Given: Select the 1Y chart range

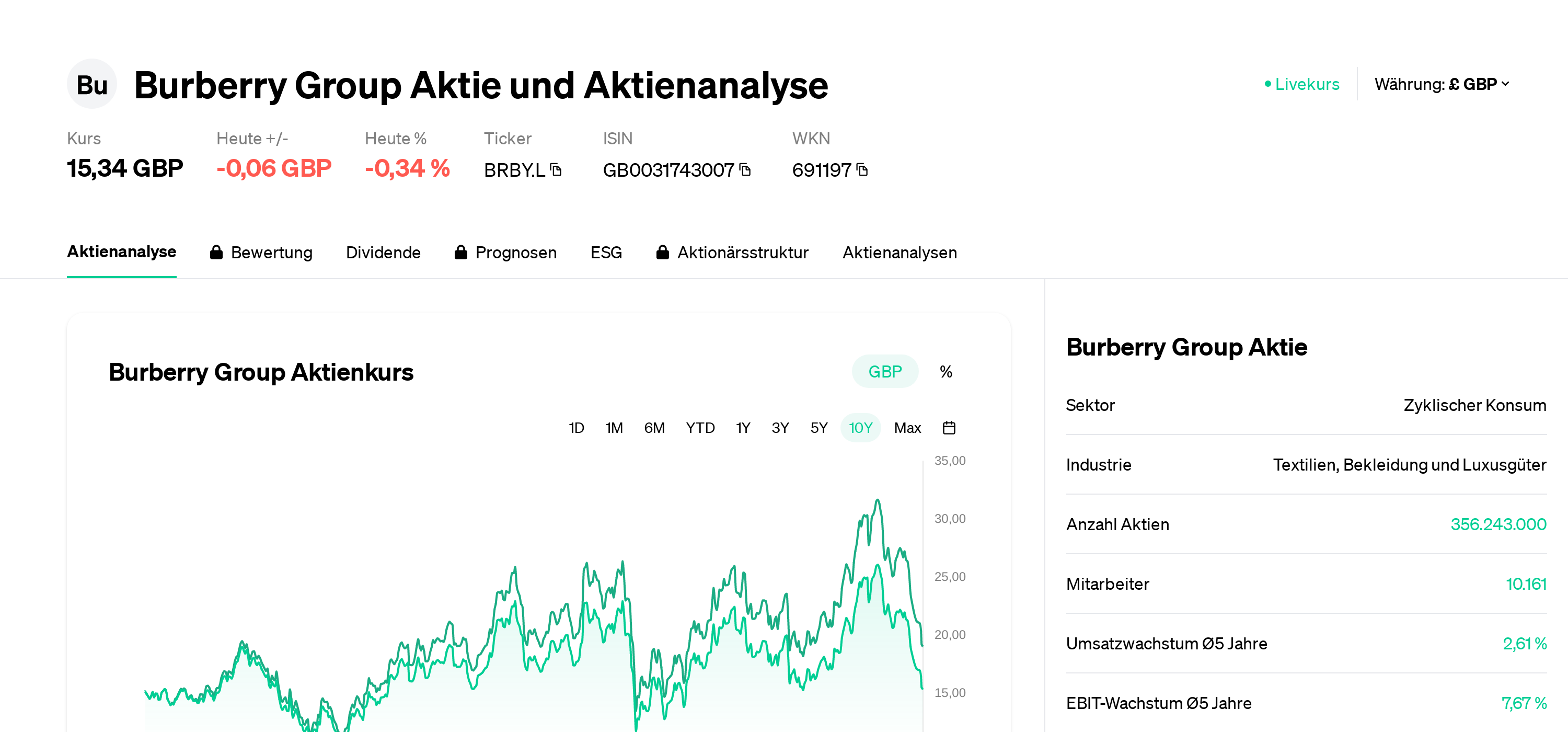Looking at the screenshot, I should pos(743,428).
